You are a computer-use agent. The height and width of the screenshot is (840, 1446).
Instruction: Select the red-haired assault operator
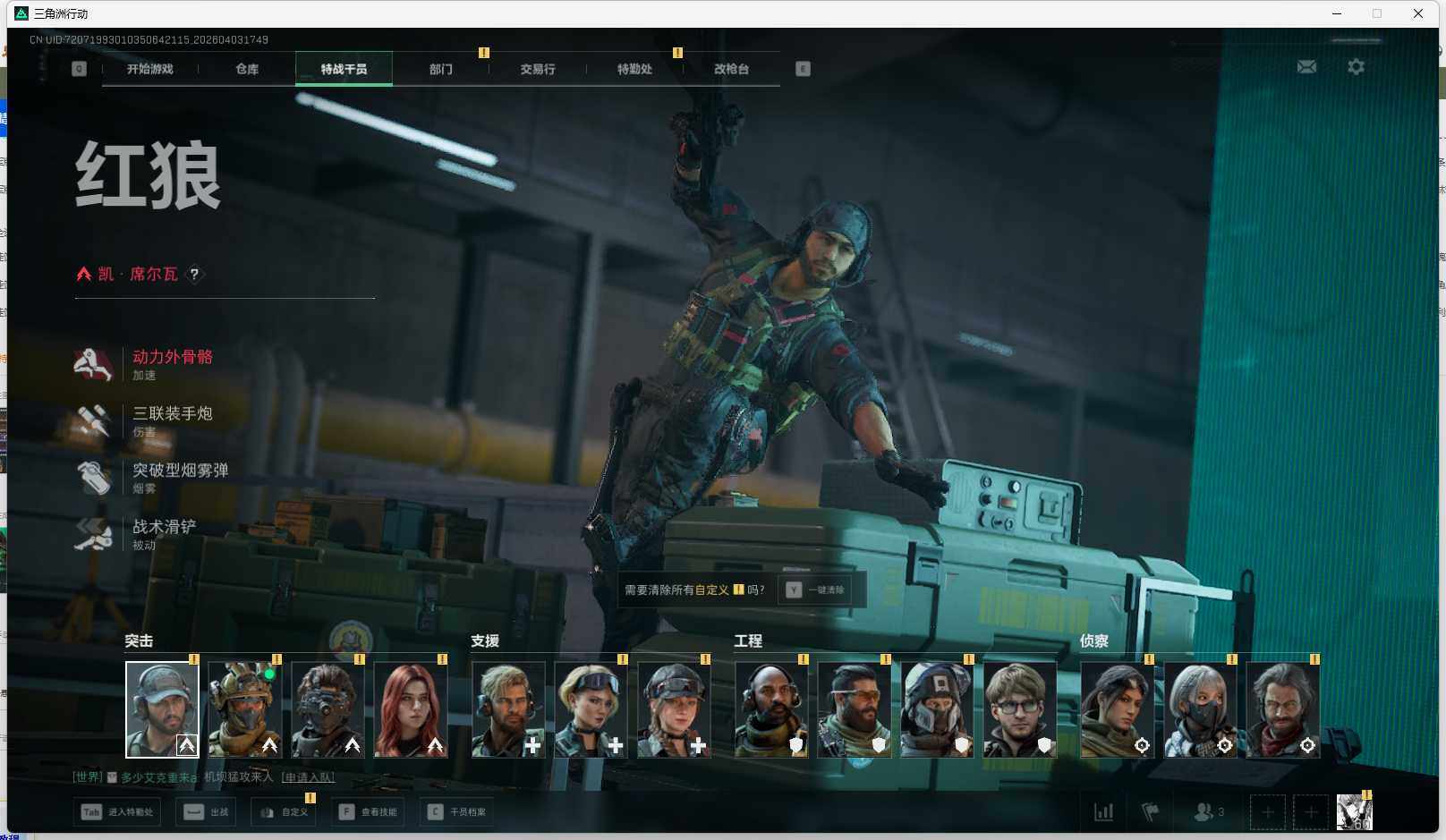click(410, 709)
